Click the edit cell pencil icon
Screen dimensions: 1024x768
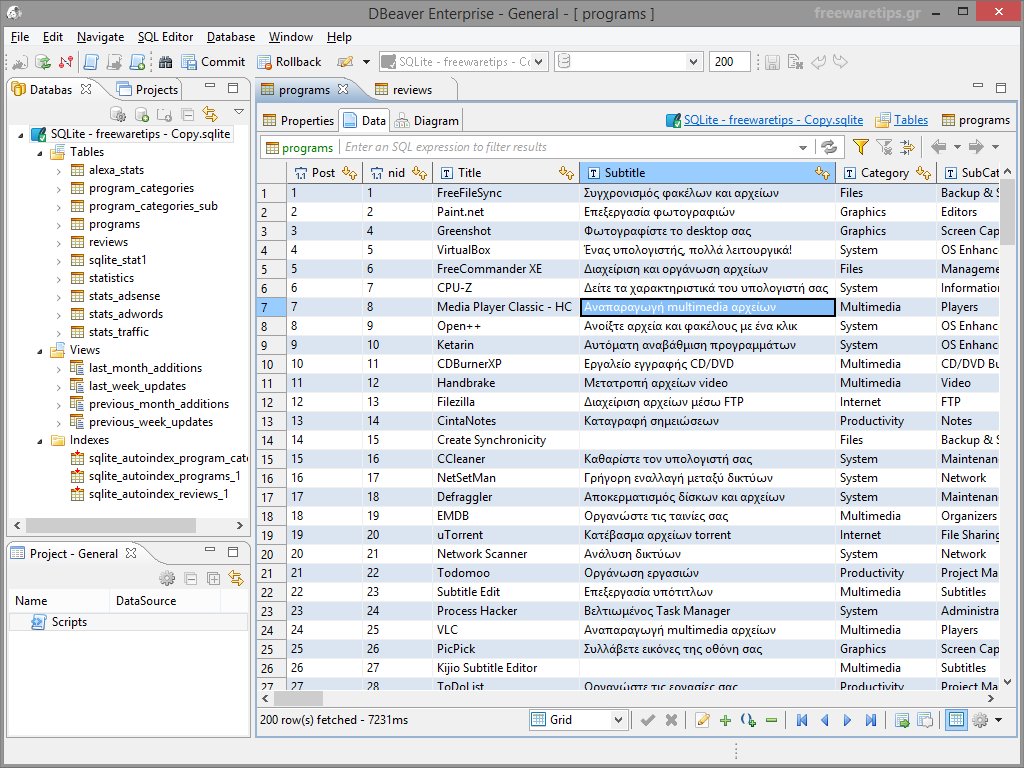pos(703,720)
